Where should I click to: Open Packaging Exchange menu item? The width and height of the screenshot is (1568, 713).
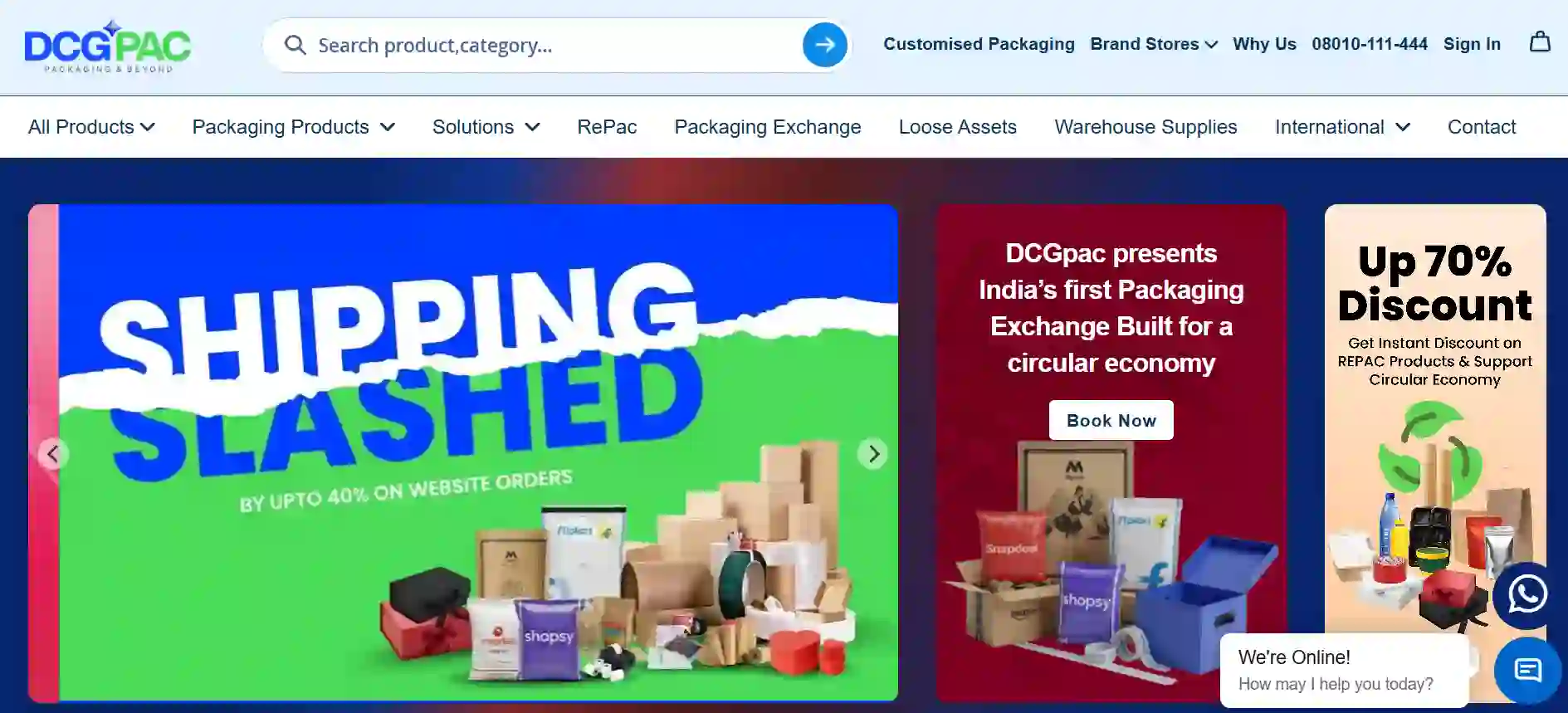point(767,127)
